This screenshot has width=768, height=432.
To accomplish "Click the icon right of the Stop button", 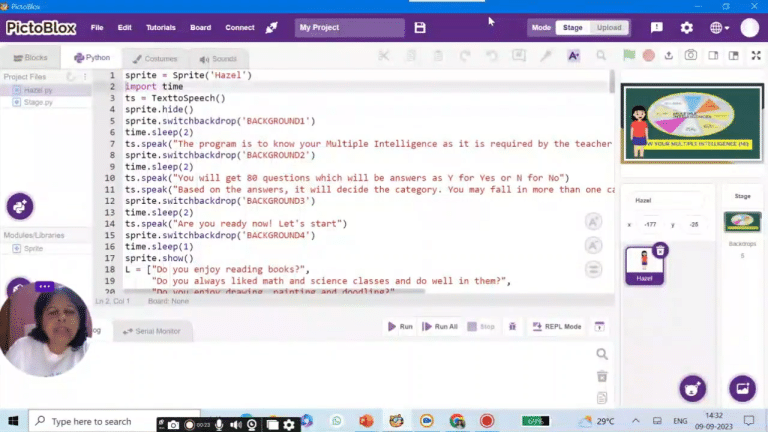I will click(512, 327).
